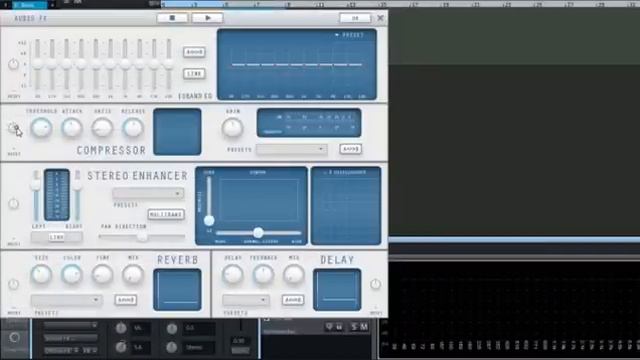Screen dimensions: 640x360
Task: Click the Reverb Size knob
Action: [41, 274]
